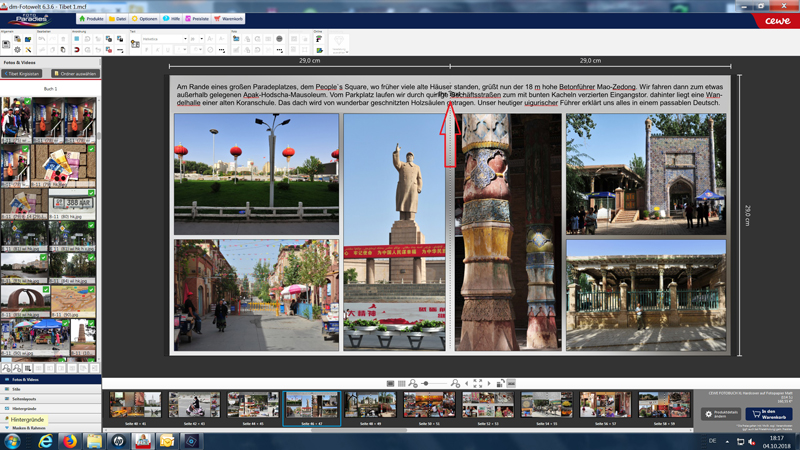Open the Optionen menu

pyautogui.click(x=145, y=19)
